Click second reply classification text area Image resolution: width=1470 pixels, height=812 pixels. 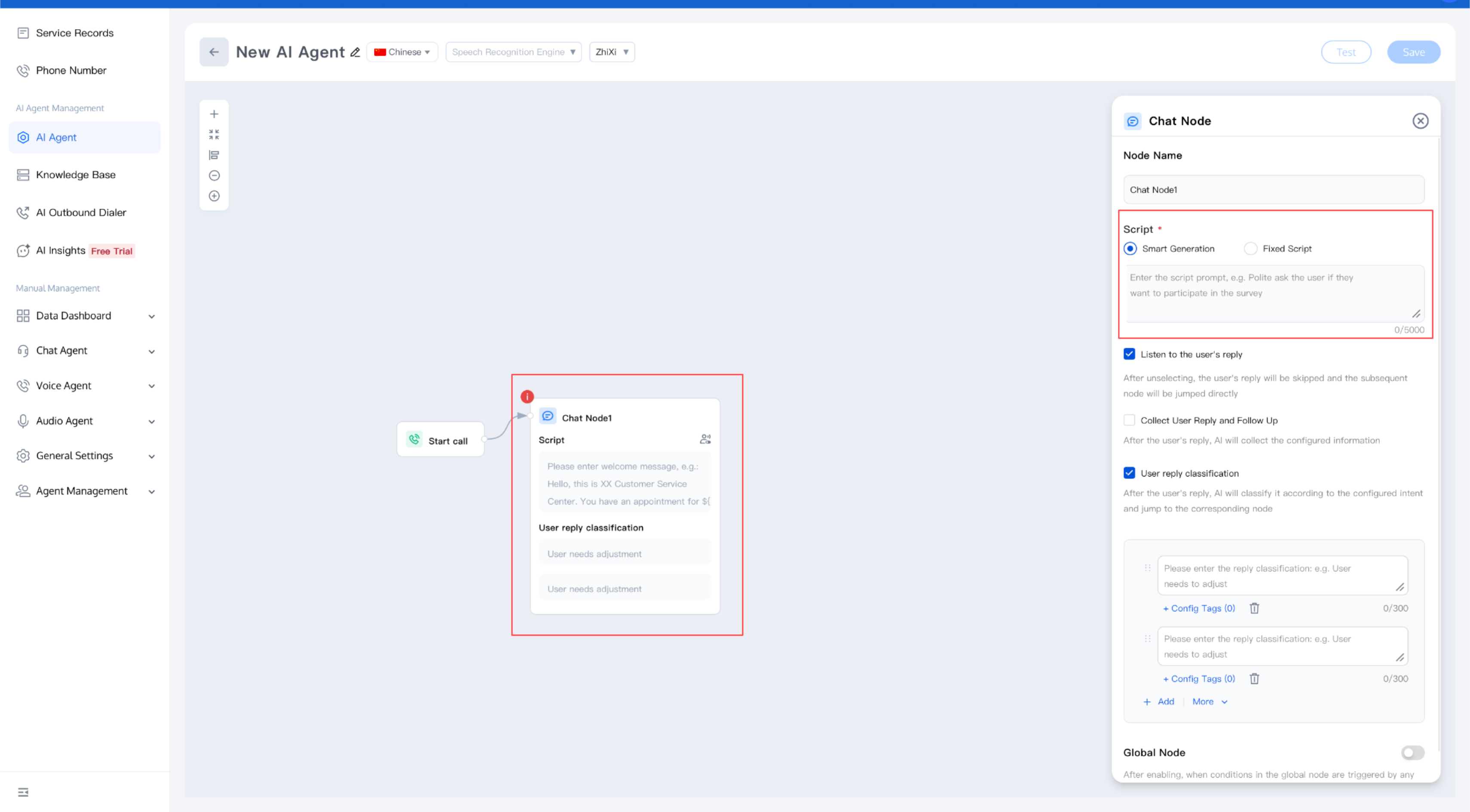1282,647
